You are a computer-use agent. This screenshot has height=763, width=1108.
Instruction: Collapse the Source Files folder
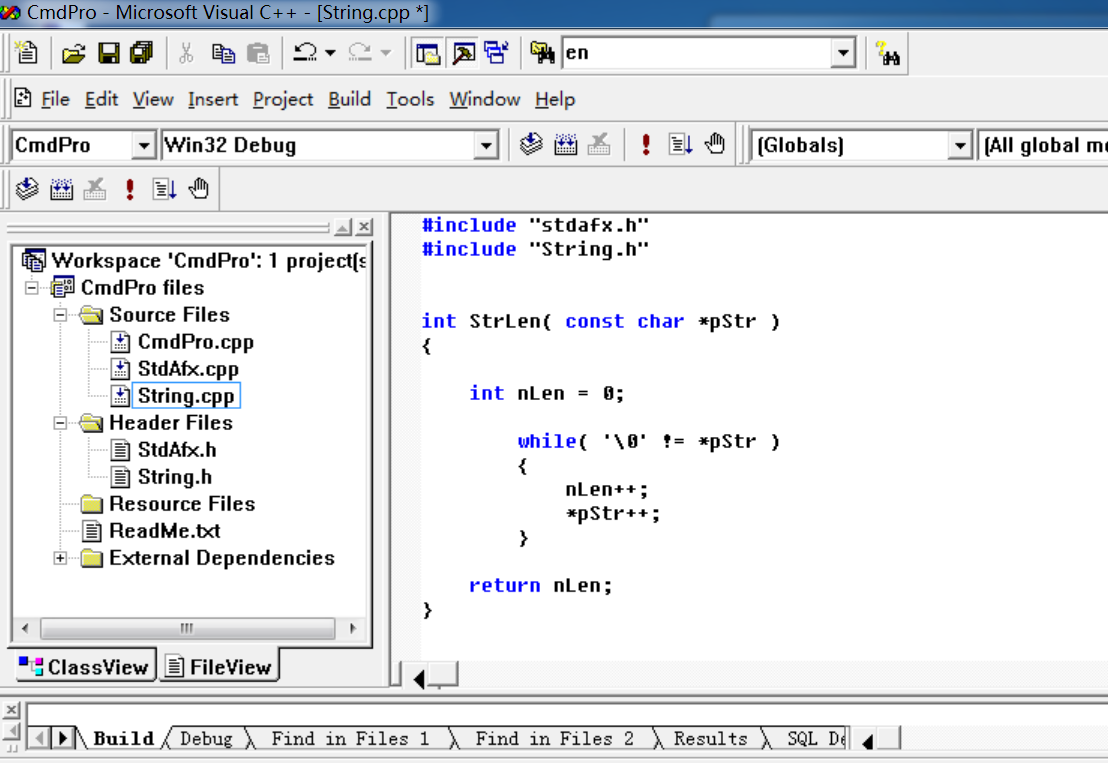coord(61,314)
